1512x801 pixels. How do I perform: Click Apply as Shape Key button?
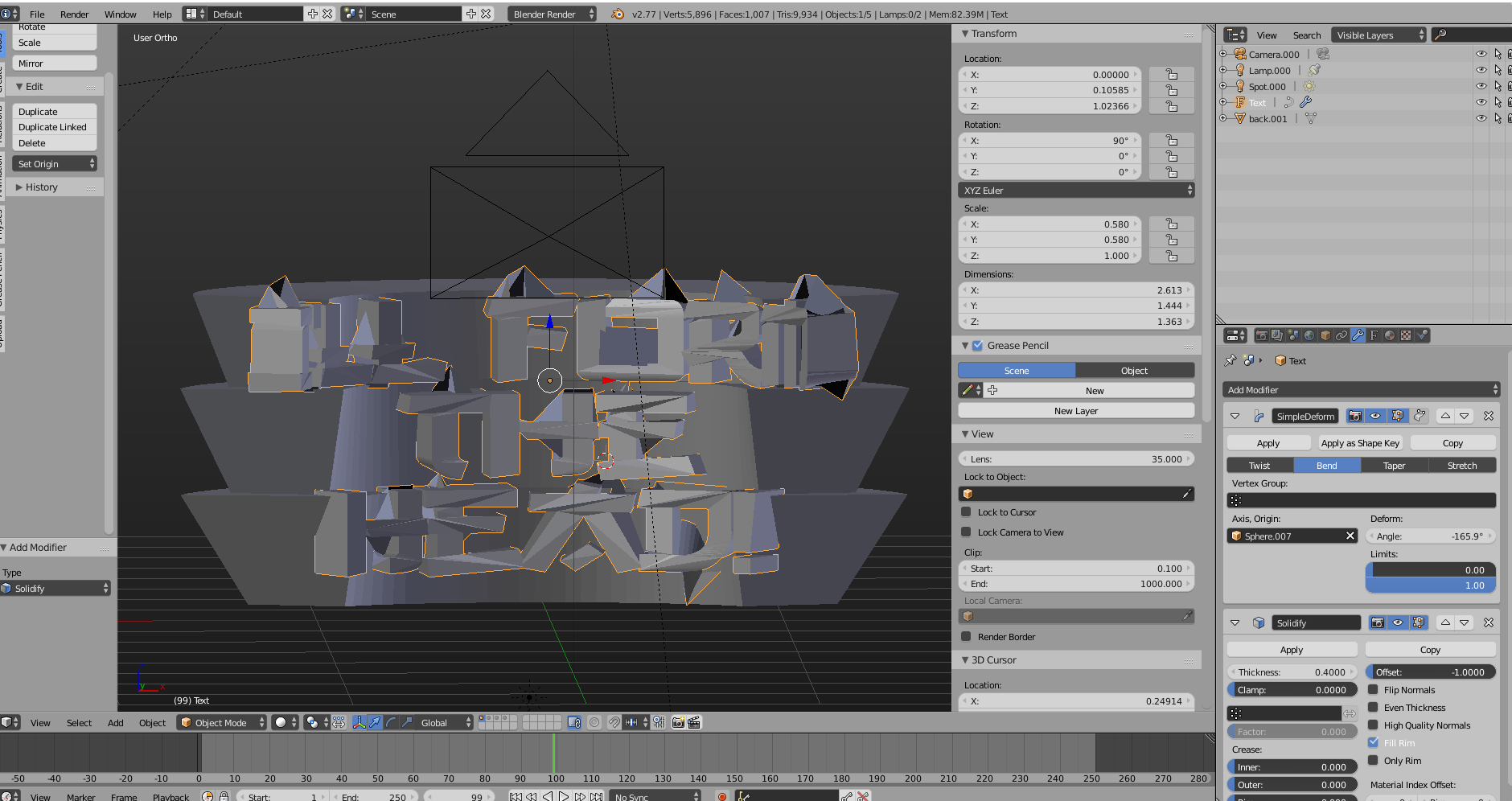coord(1360,442)
